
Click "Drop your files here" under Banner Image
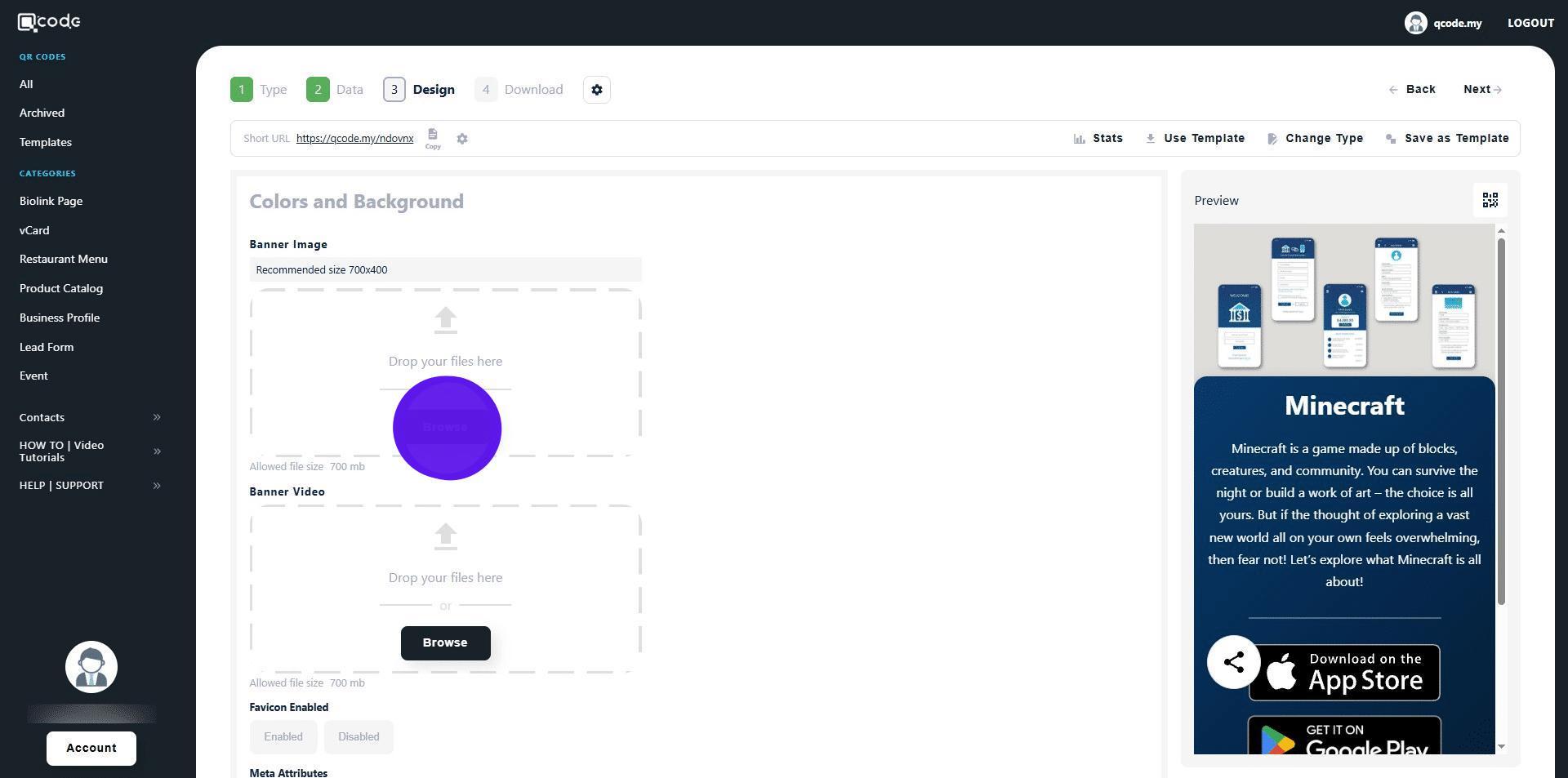point(446,362)
